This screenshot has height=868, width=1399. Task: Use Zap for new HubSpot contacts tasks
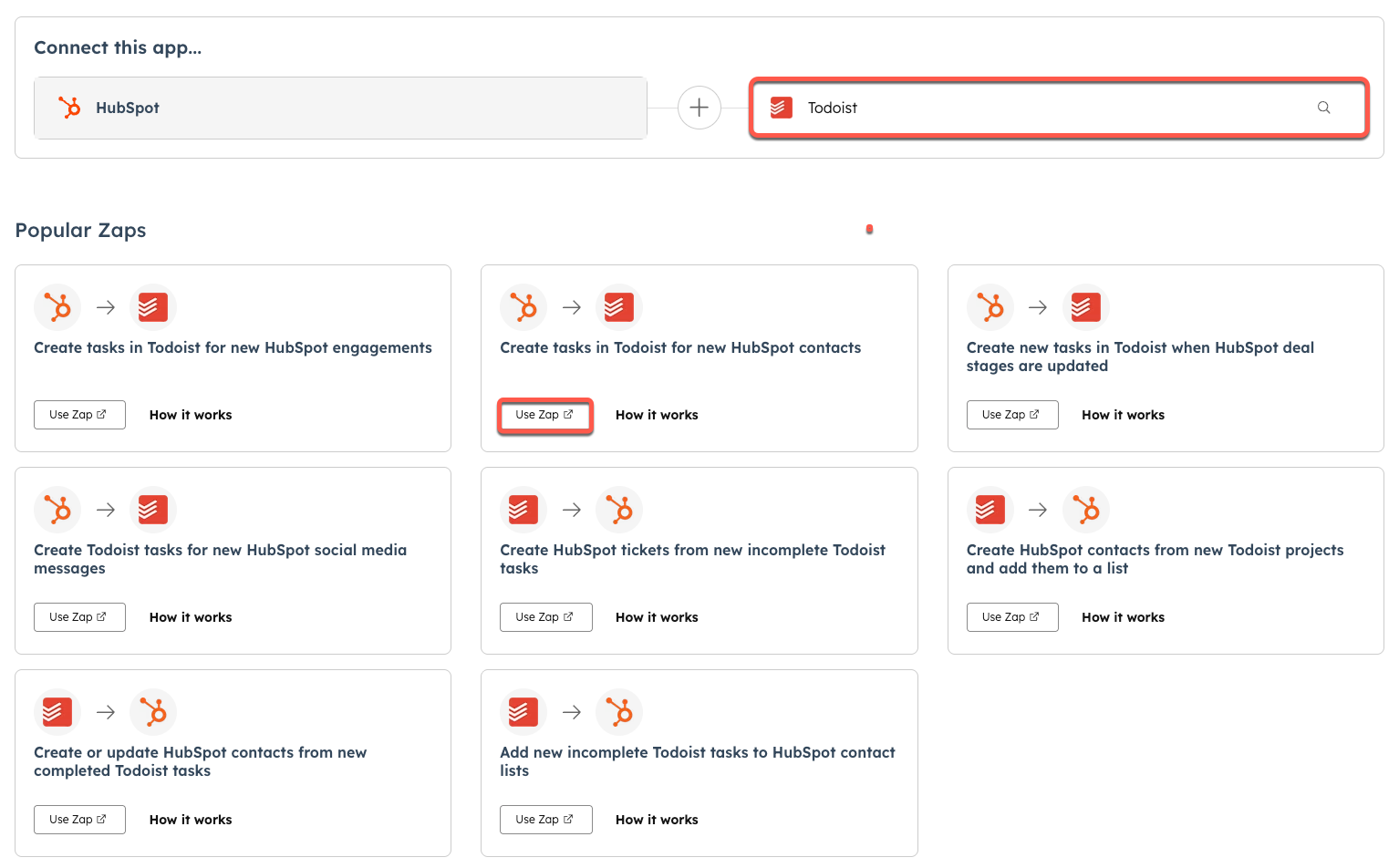click(545, 415)
